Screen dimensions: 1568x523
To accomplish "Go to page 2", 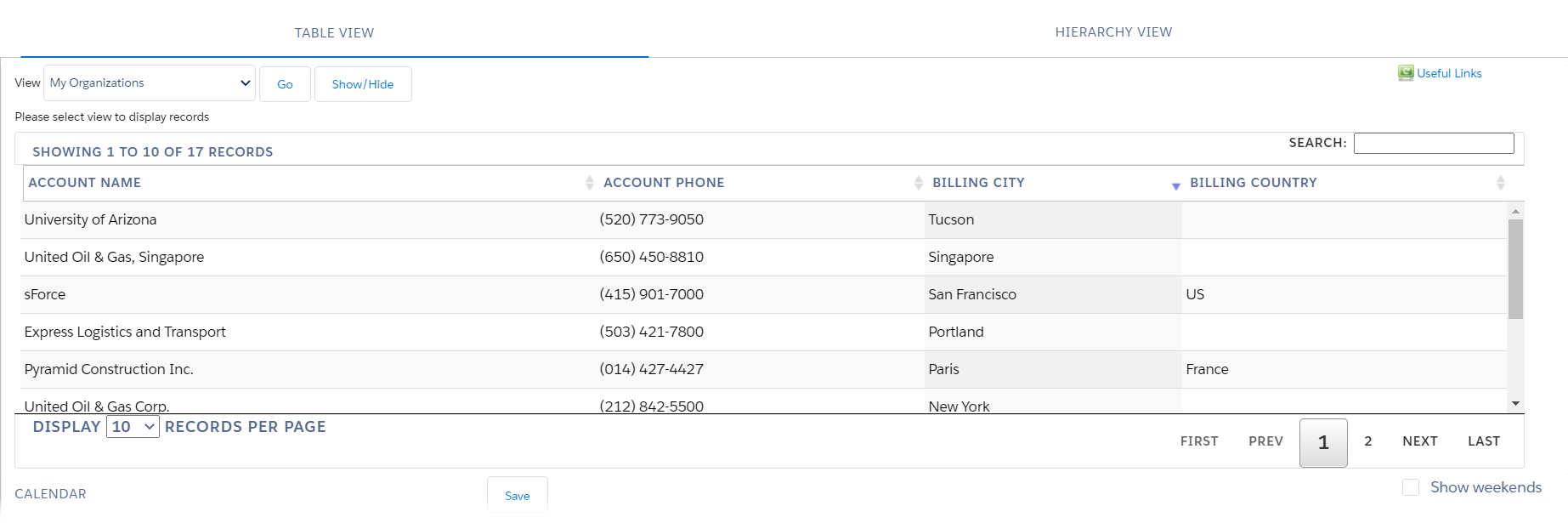I will pyautogui.click(x=1368, y=441).
